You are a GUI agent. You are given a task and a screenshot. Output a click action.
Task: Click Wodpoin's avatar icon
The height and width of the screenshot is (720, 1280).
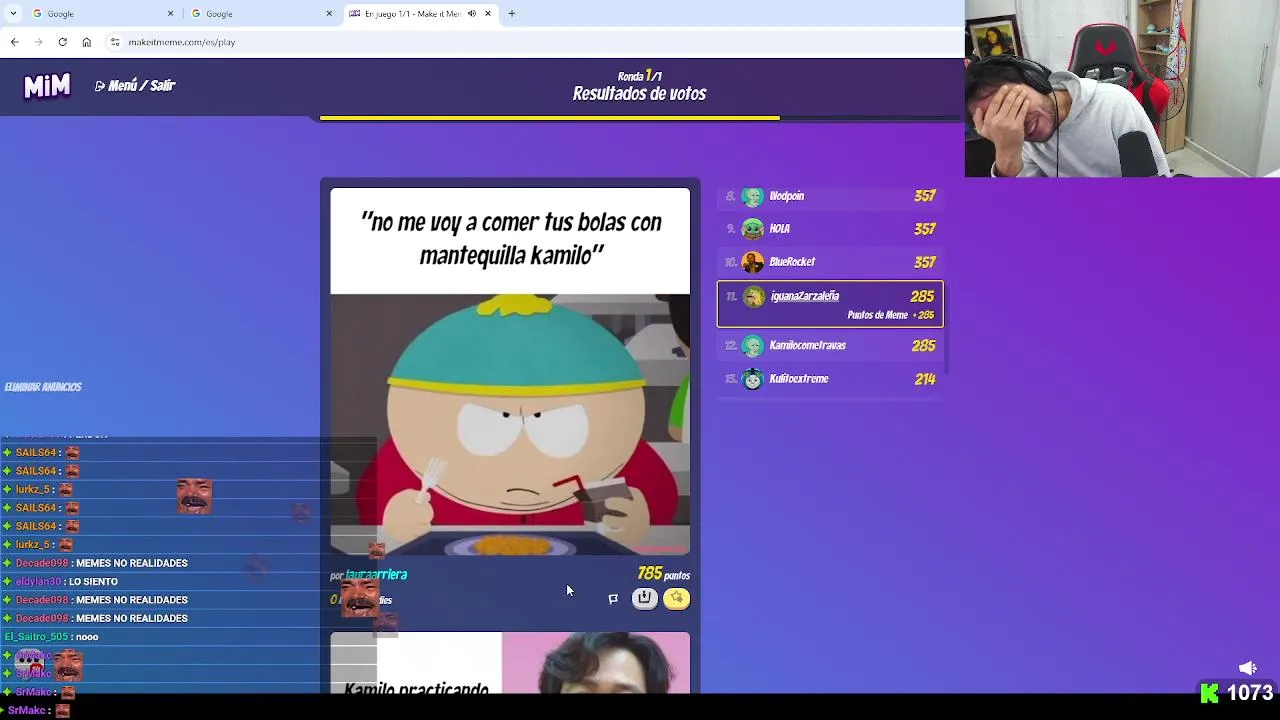tap(753, 196)
